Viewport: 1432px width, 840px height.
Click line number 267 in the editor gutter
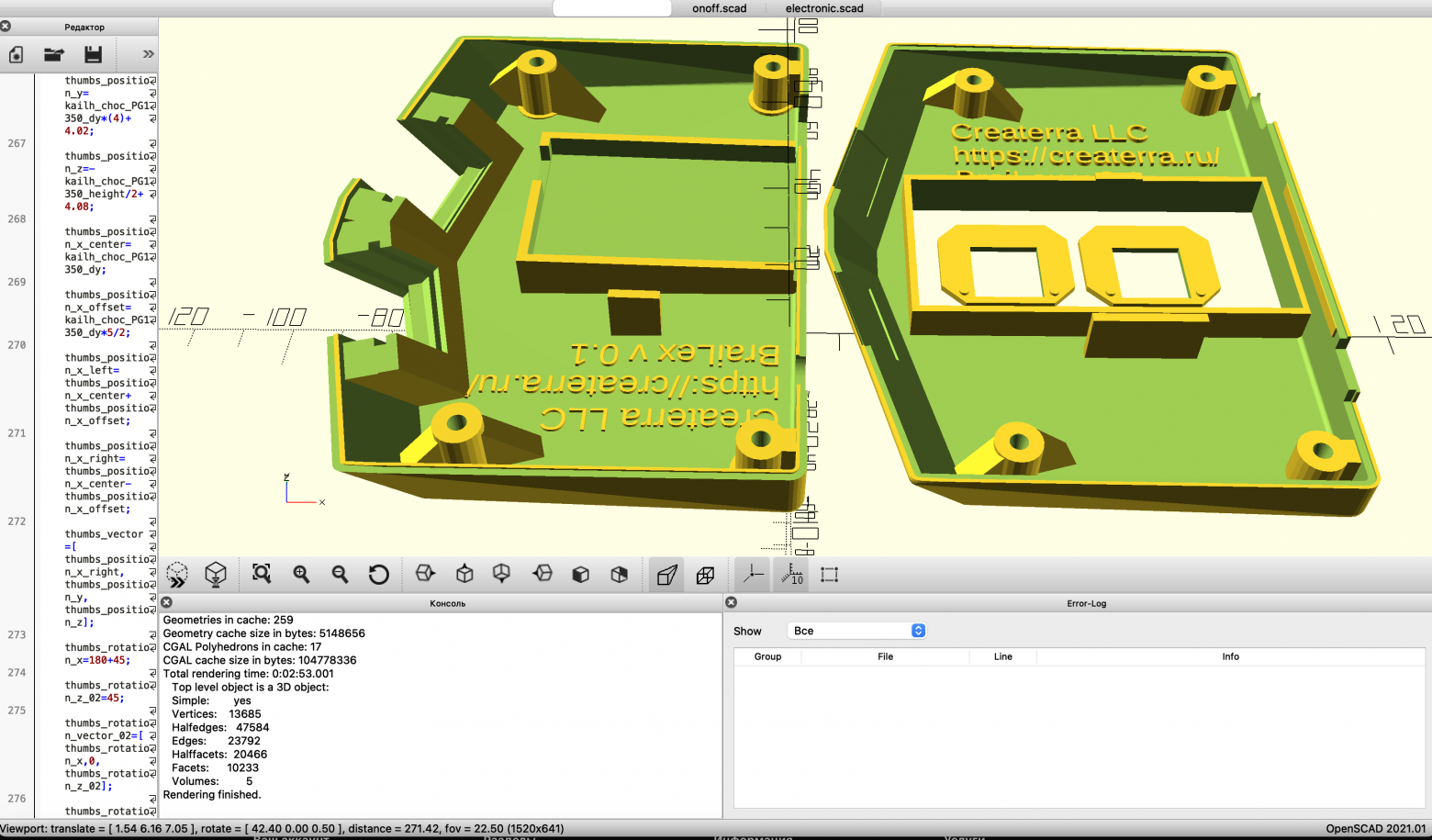[17, 143]
